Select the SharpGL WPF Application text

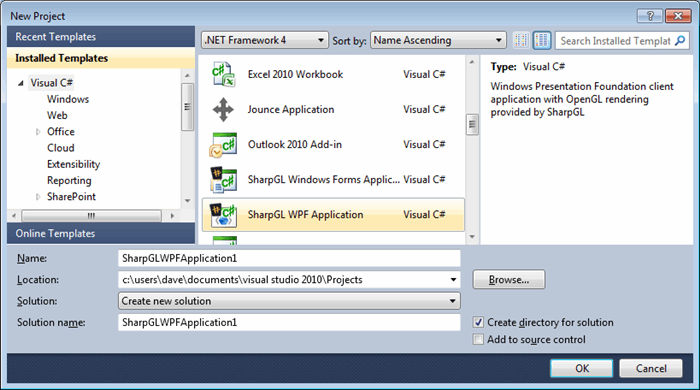point(305,215)
